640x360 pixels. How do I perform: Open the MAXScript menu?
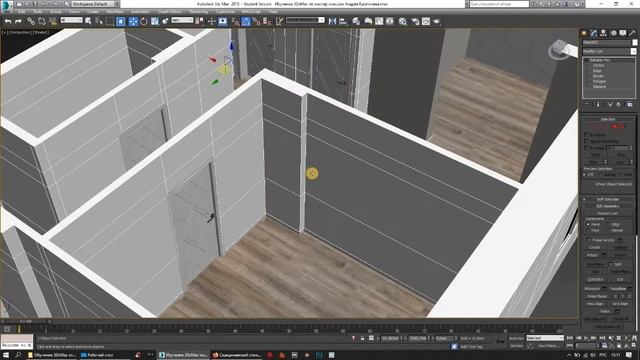coord(251,12)
